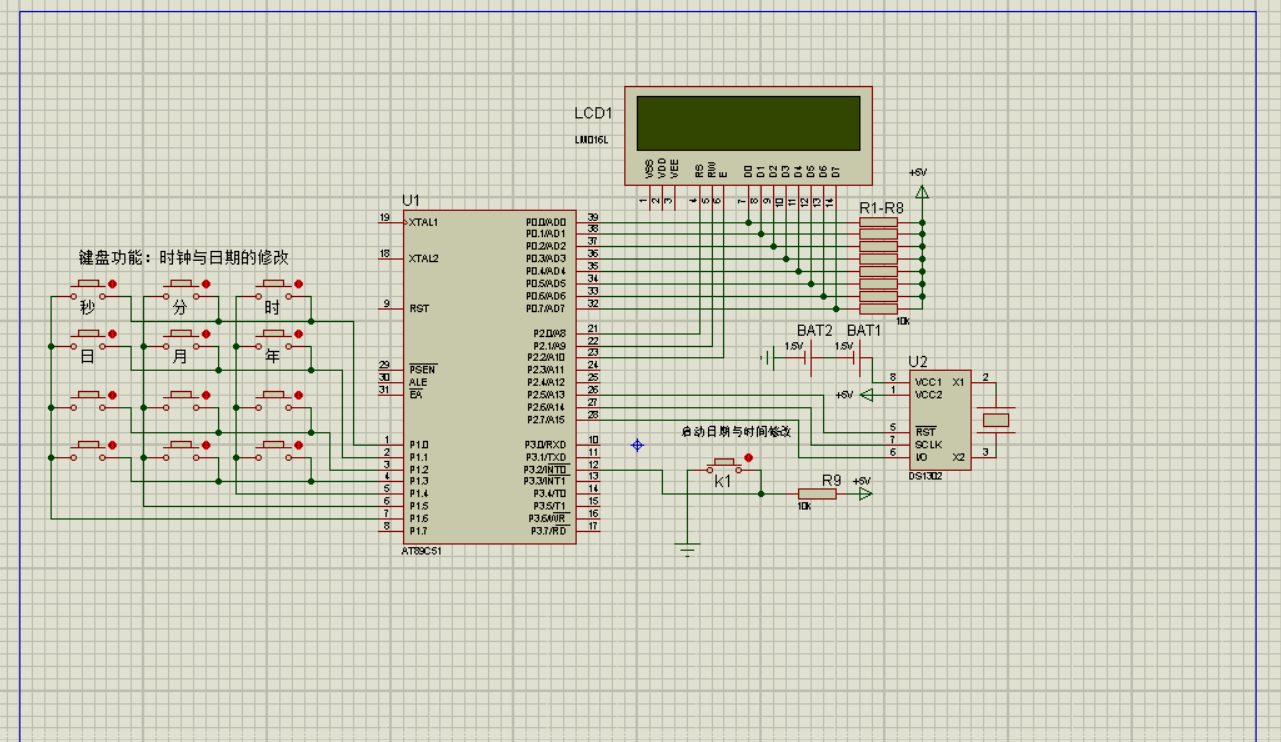The image size is (1281, 742).
Task: Toggle the red latch dot on 年 button
Action: click(297, 333)
